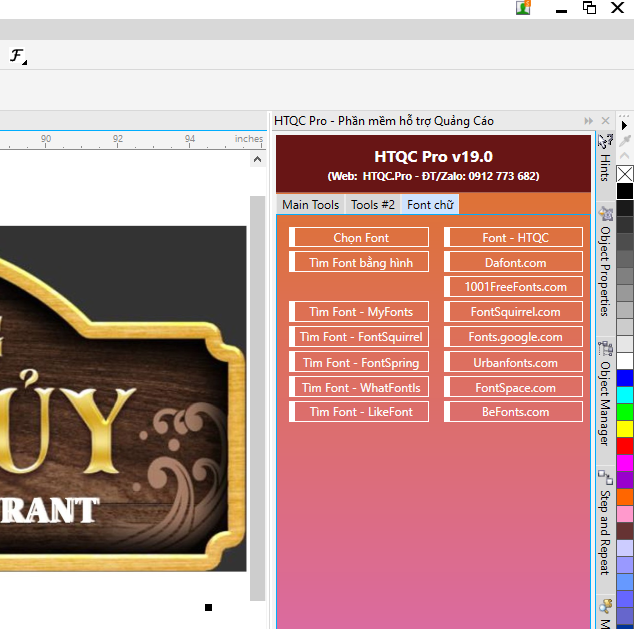Pick the white color swatch
The image size is (634, 629).
pyautogui.click(x=625, y=361)
